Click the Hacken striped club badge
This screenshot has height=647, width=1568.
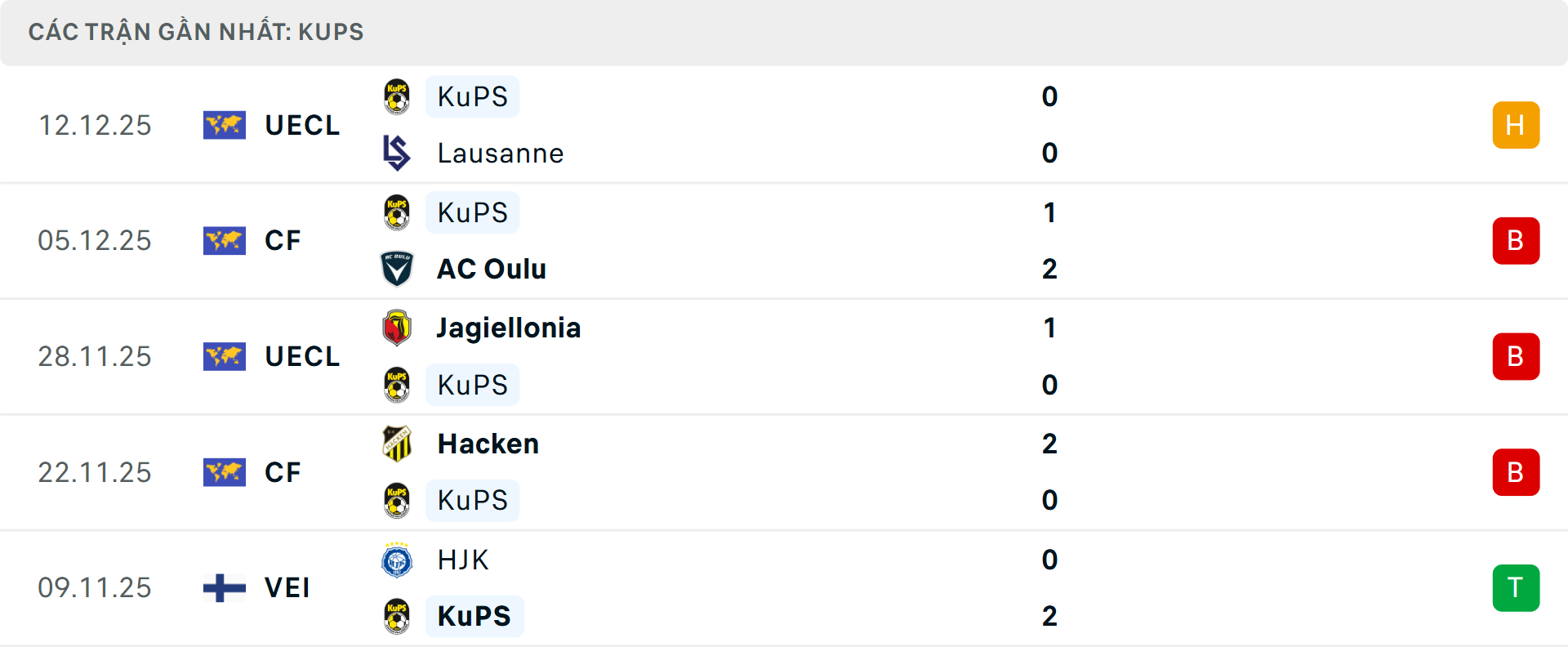point(397,444)
